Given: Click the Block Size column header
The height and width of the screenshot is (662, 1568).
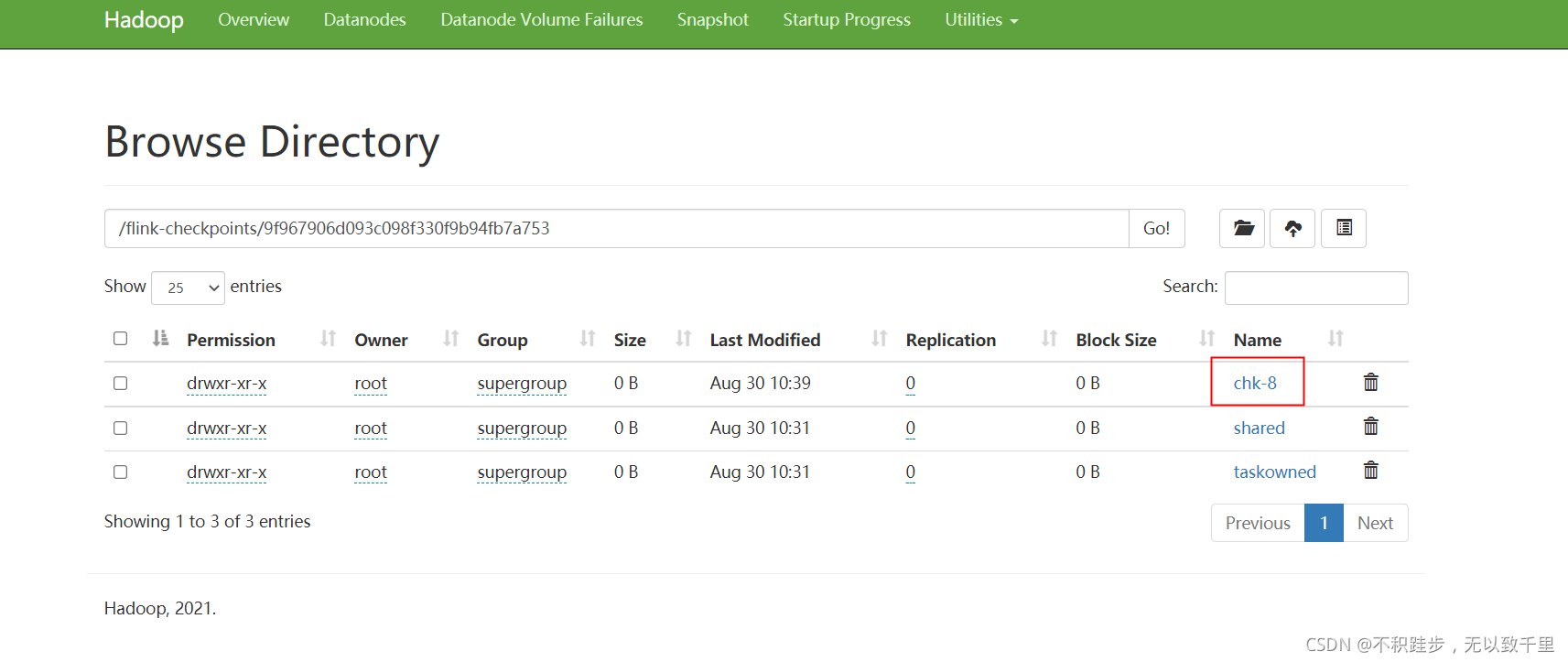Looking at the screenshot, I should [x=1116, y=340].
